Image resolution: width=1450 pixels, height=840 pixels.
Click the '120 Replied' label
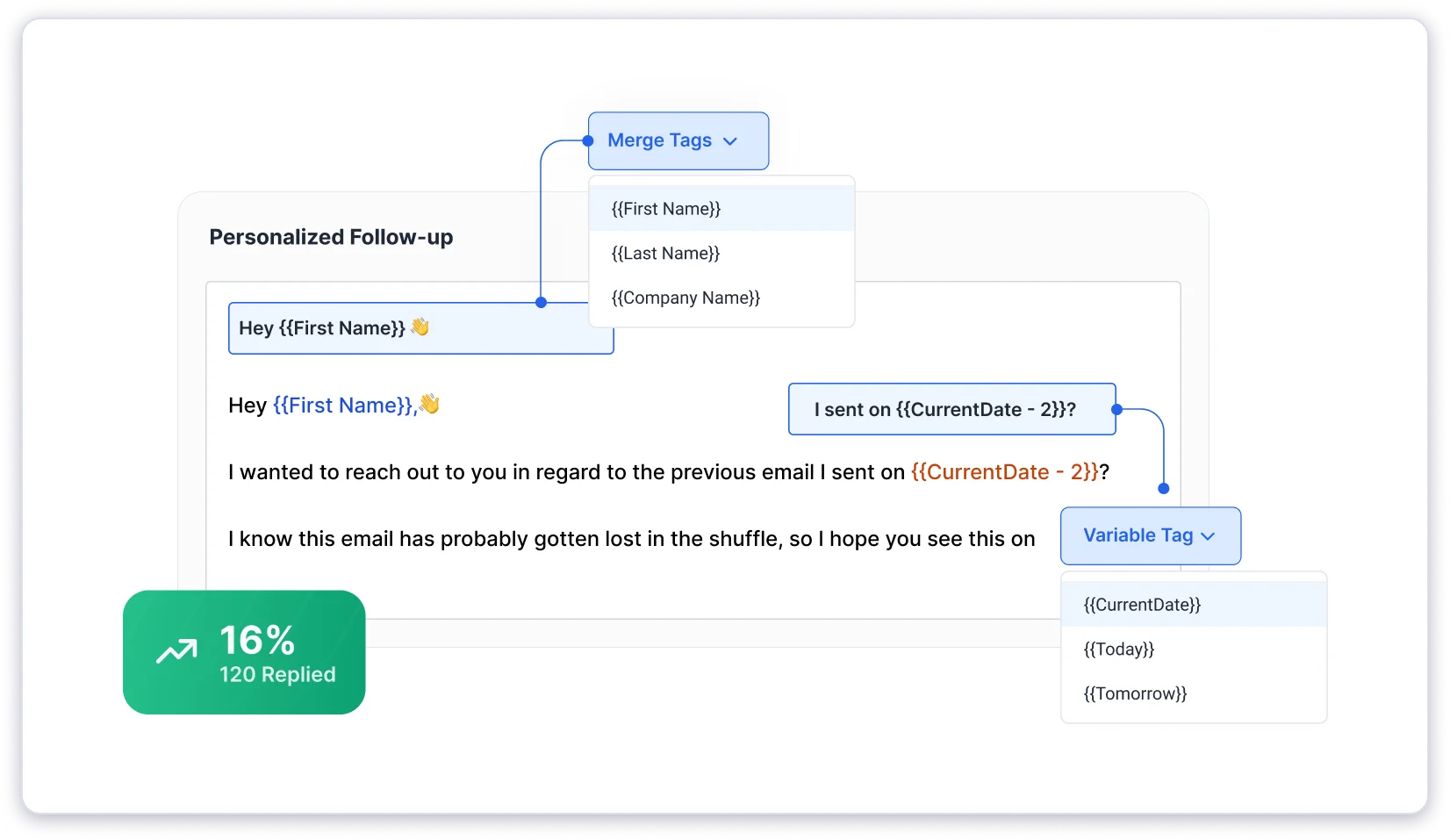[277, 675]
